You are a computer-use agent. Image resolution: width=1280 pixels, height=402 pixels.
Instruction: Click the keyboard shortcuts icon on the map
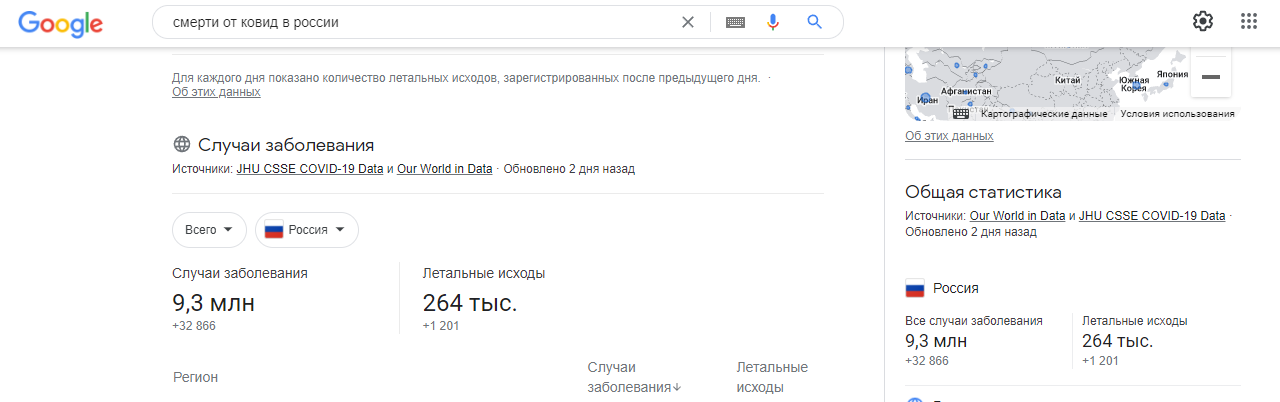coord(960,114)
